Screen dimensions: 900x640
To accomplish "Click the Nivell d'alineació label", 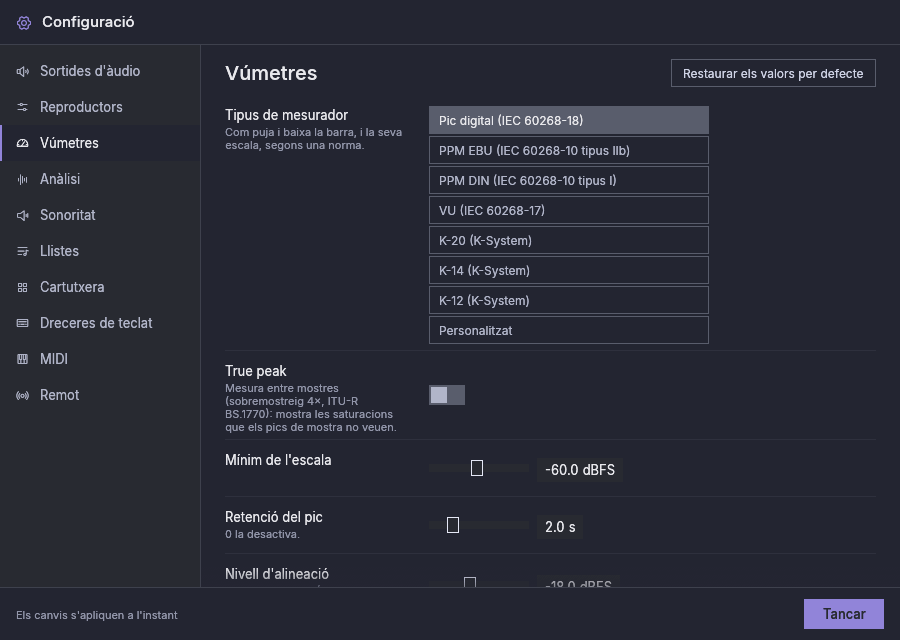I will (277, 574).
